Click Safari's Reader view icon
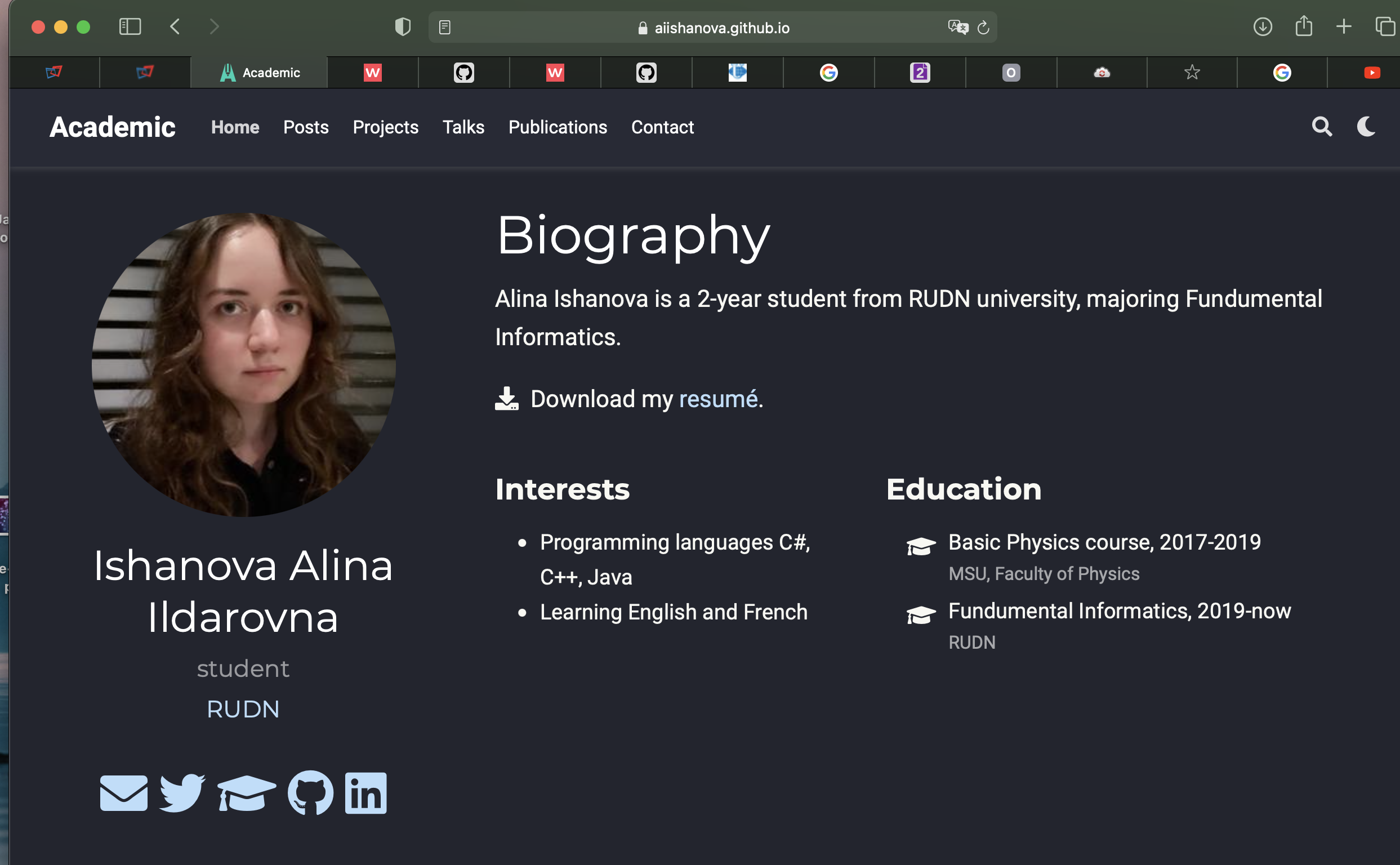 (444, 27)
